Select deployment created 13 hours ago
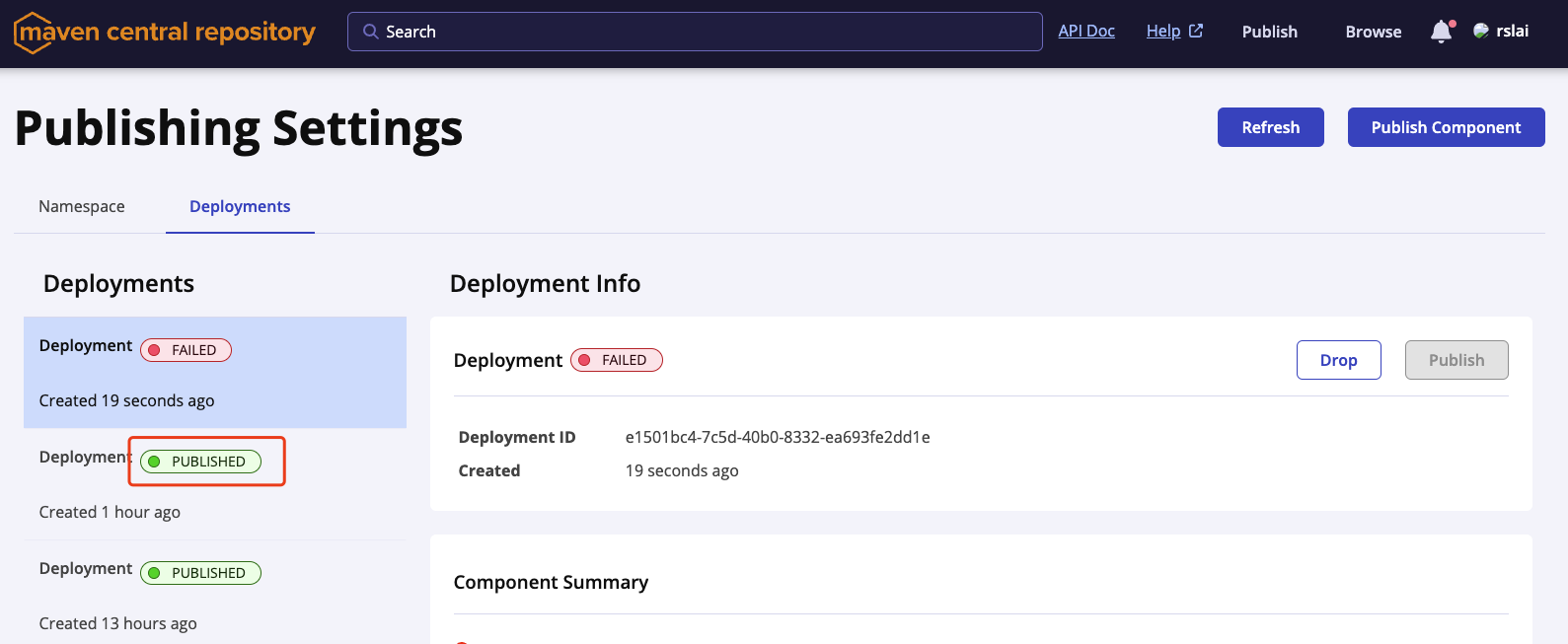This screenshot has height=644, width=1568. (215, 593)
